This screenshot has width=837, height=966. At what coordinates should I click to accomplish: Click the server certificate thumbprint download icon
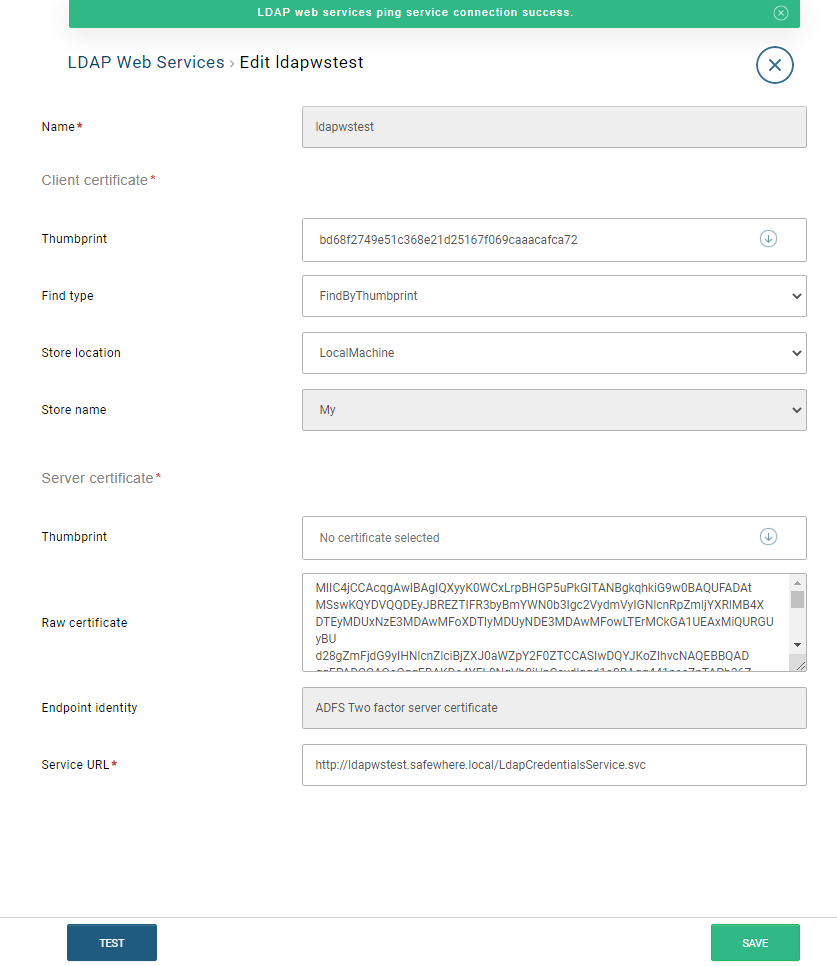pos(768,537)
